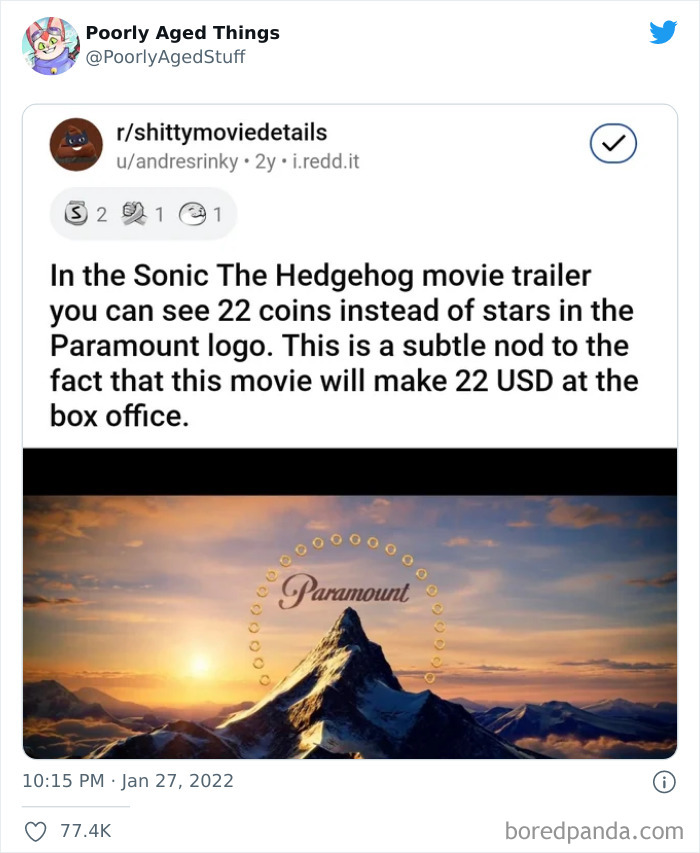
Task: Like the tweet with the heart icon
Action: click(36, 831)
